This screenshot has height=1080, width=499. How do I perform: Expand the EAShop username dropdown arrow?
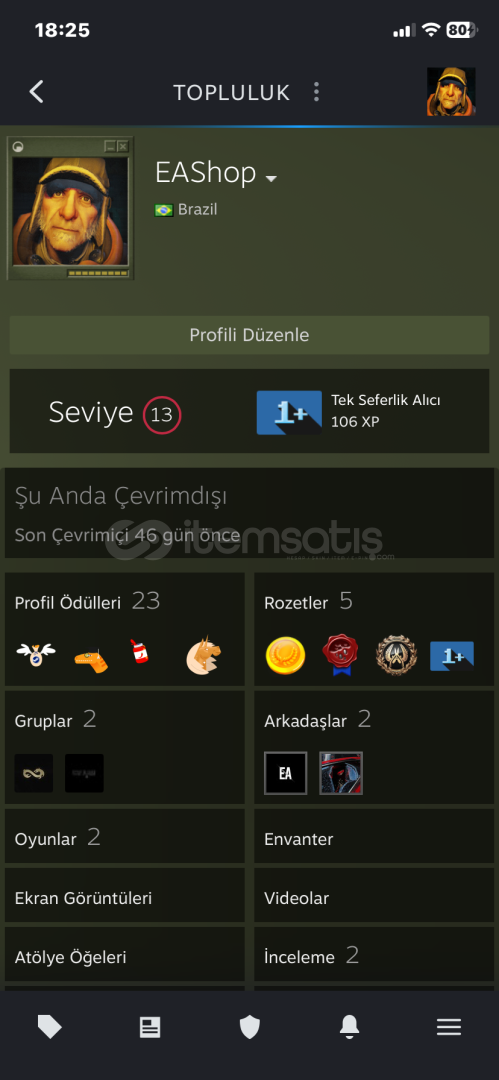click(x=271, y=178)
